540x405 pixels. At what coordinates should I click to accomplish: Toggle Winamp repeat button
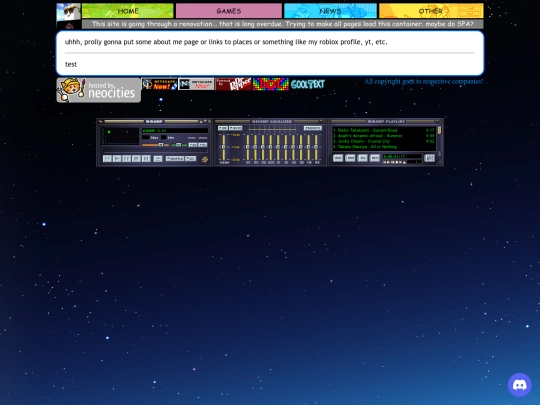pos(190,158)
